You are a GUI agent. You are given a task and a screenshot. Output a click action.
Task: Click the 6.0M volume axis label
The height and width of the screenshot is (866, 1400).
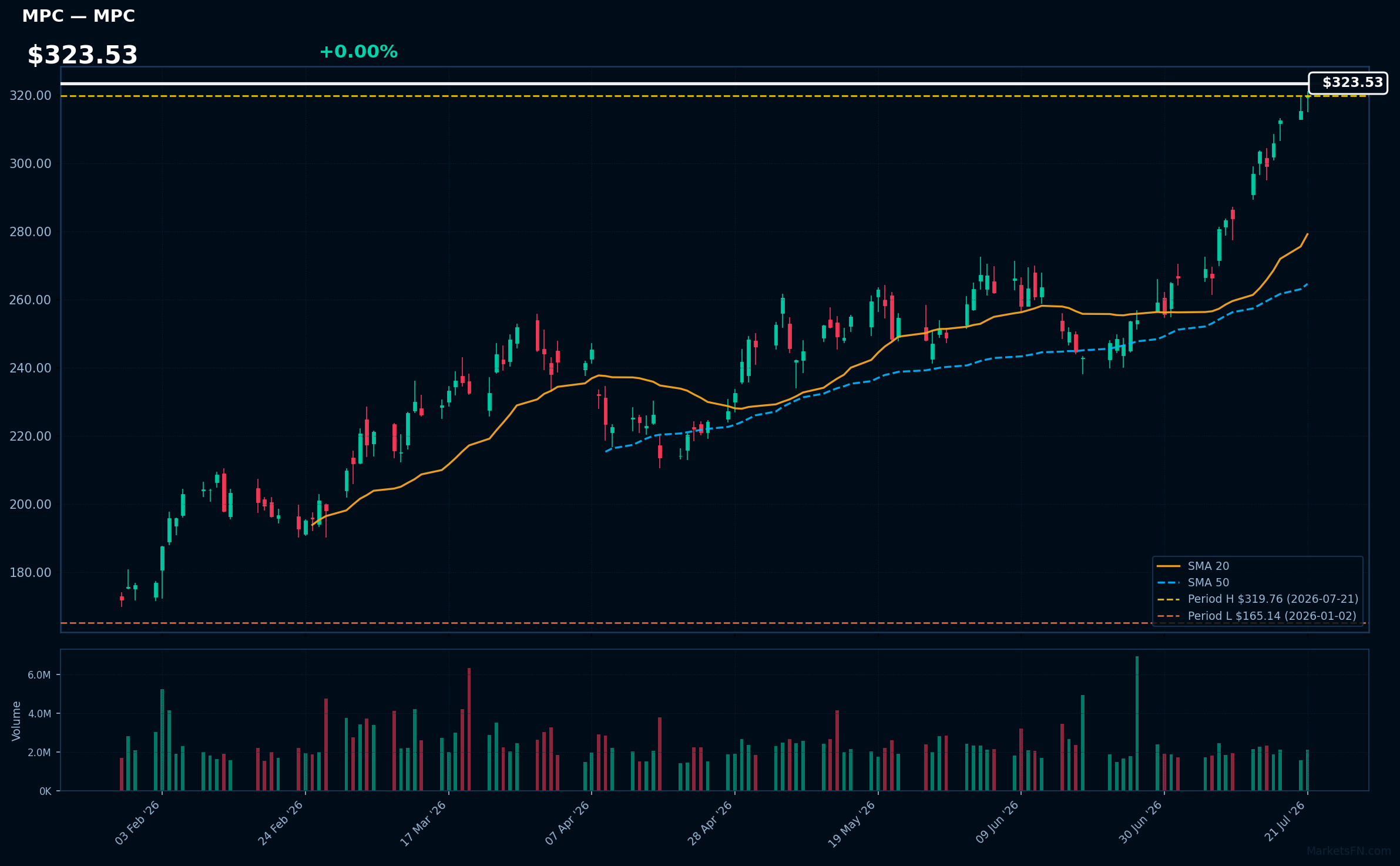[39, 675]
